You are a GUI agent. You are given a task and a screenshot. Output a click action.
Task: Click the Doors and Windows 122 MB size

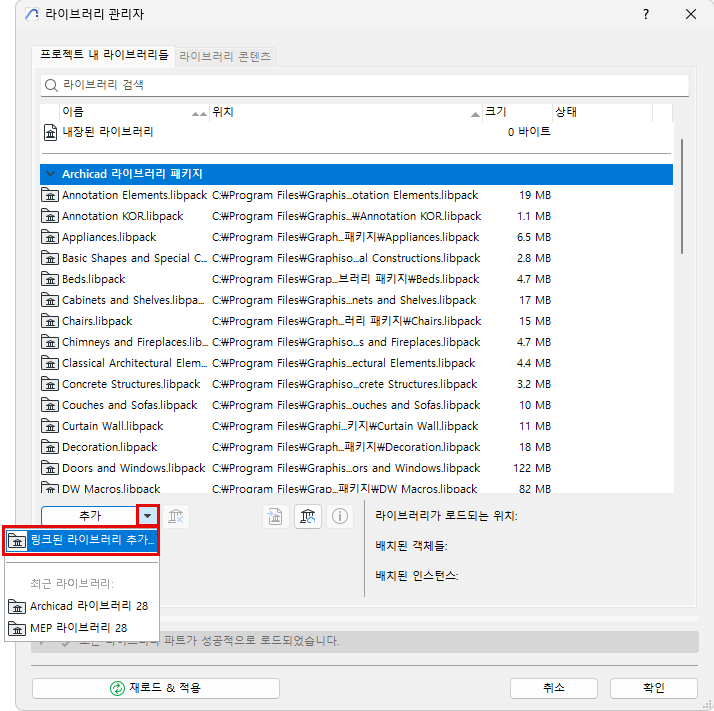(x=532, y=468)
